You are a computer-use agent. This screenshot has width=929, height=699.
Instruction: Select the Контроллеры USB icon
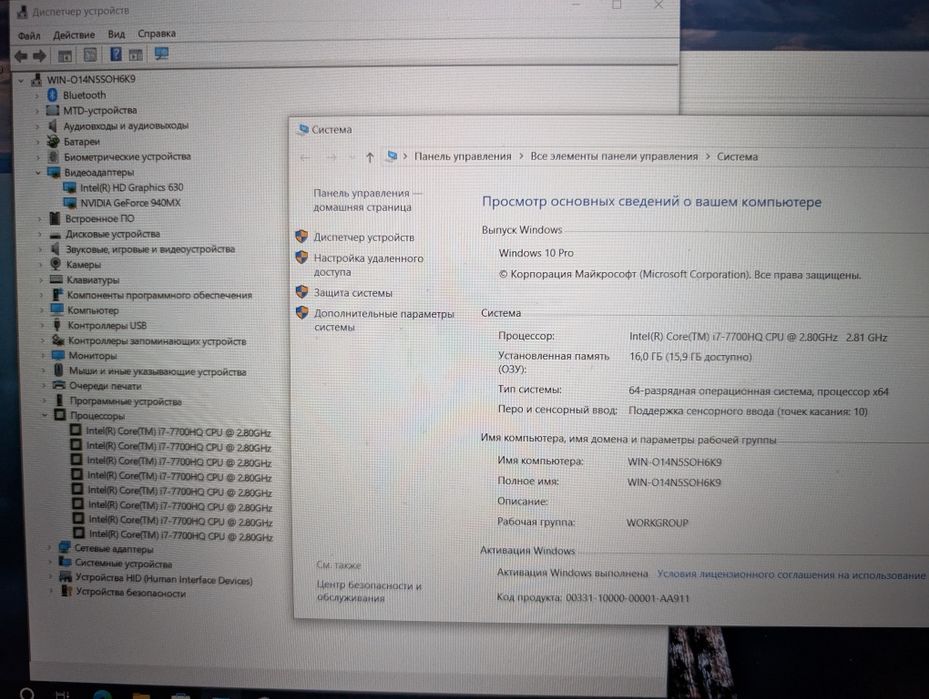57,325
